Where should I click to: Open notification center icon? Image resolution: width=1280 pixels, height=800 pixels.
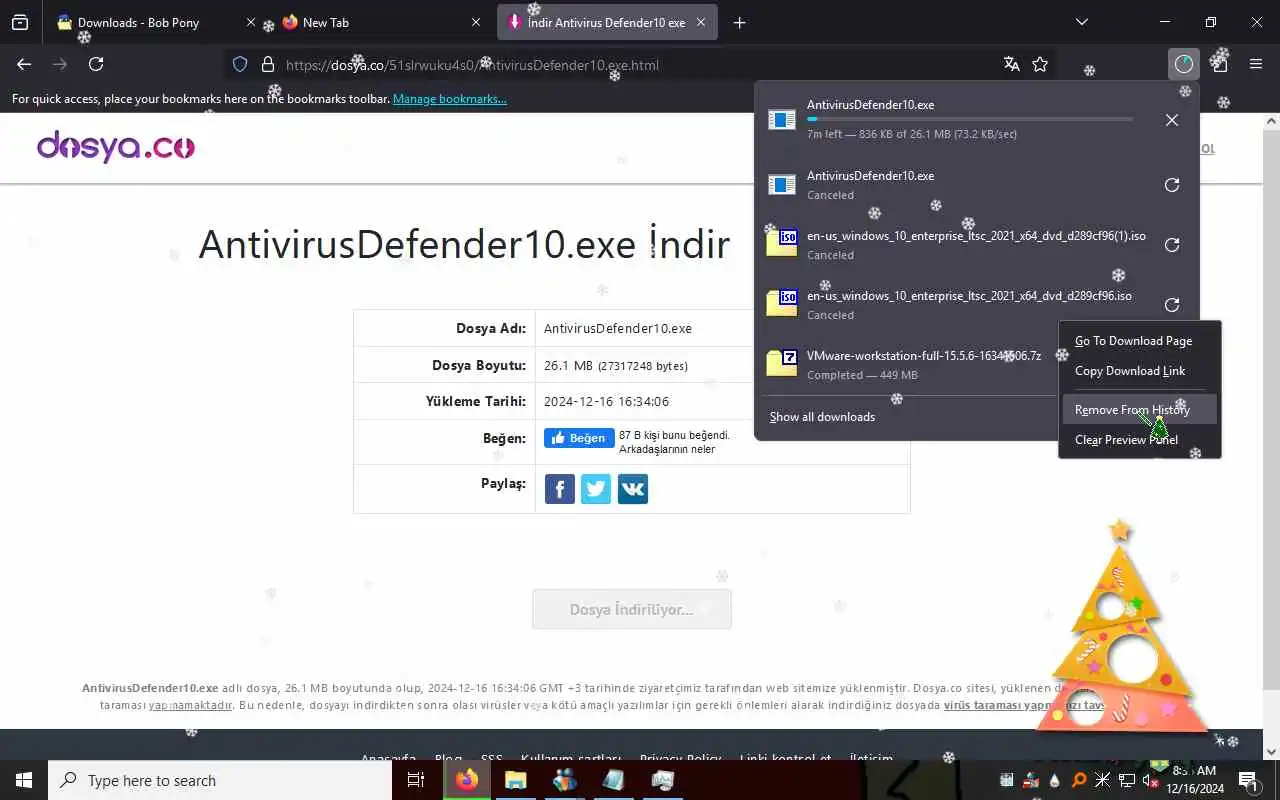pyautogui.click(x=1248, y=780)
